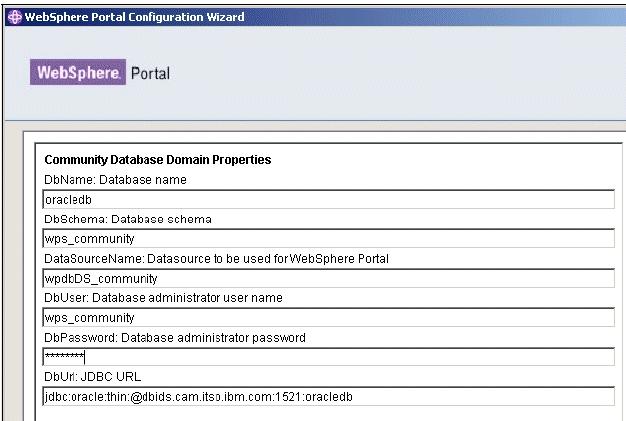Select the DbUser administrator user name field
Image resolution: width=626 pixels, height=421 pixels.
(x=329, y=317)
